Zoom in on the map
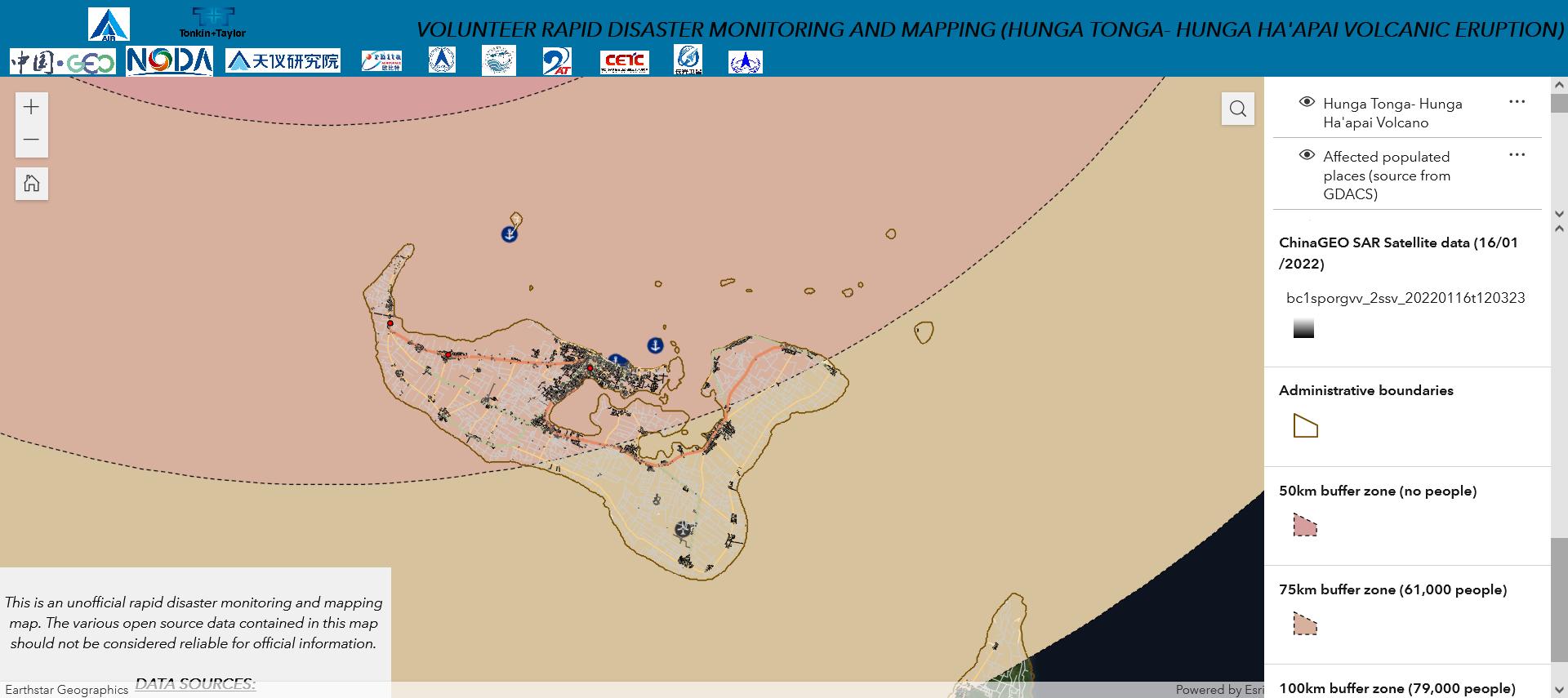Image resolution: width=1568 pixels, height=698 pixels. (32, 107)
